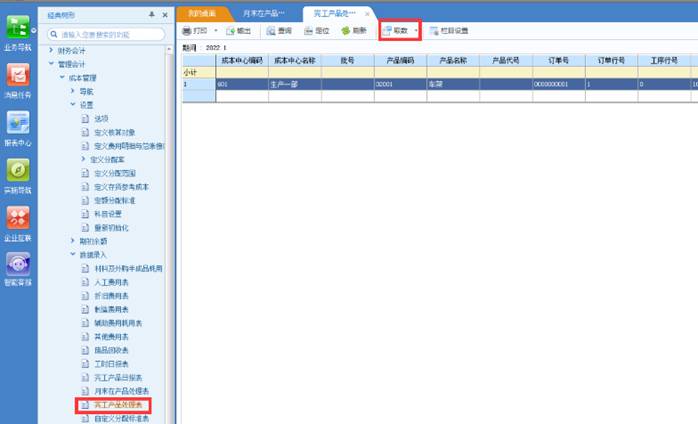Click the function search input field
Image resolution: width=698 pixels, height=424 pixels.
pos(112,33)
